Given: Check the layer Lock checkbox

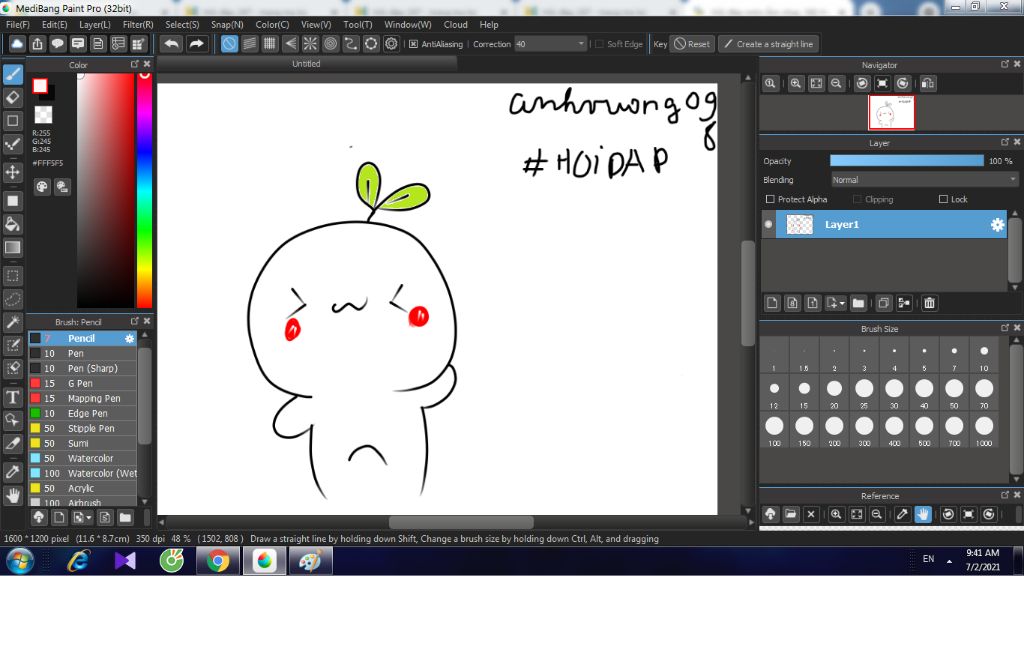Looking at the screenshot, I should click(943, 200).
